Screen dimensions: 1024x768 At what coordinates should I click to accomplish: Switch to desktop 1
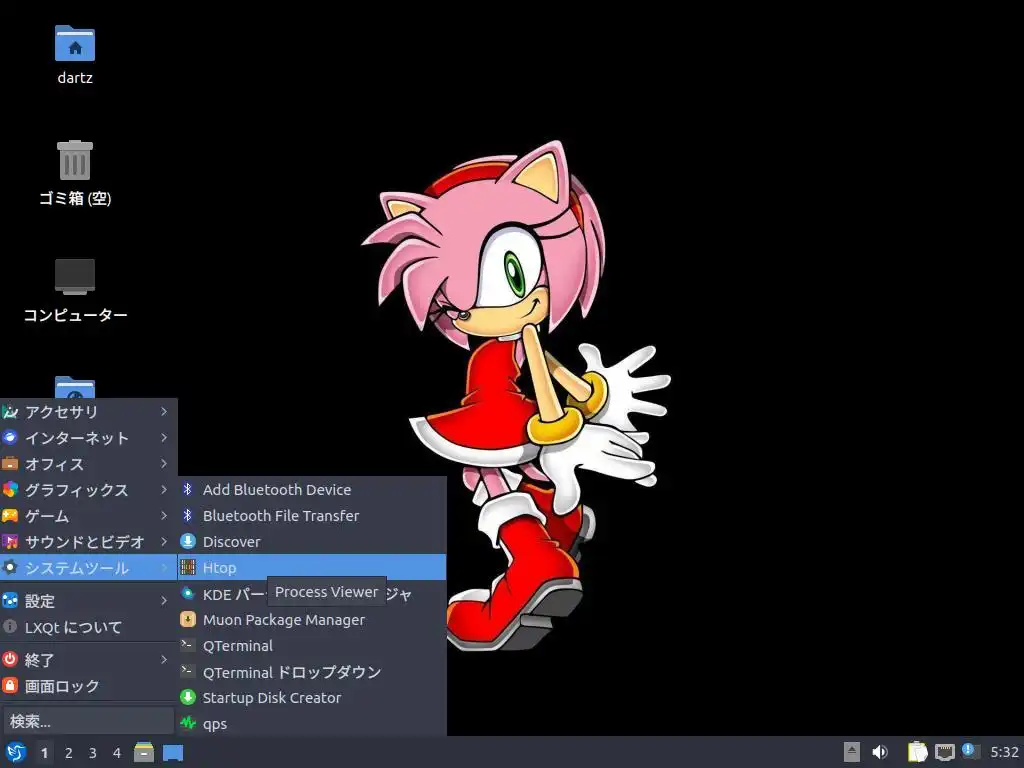pos(44,753)
